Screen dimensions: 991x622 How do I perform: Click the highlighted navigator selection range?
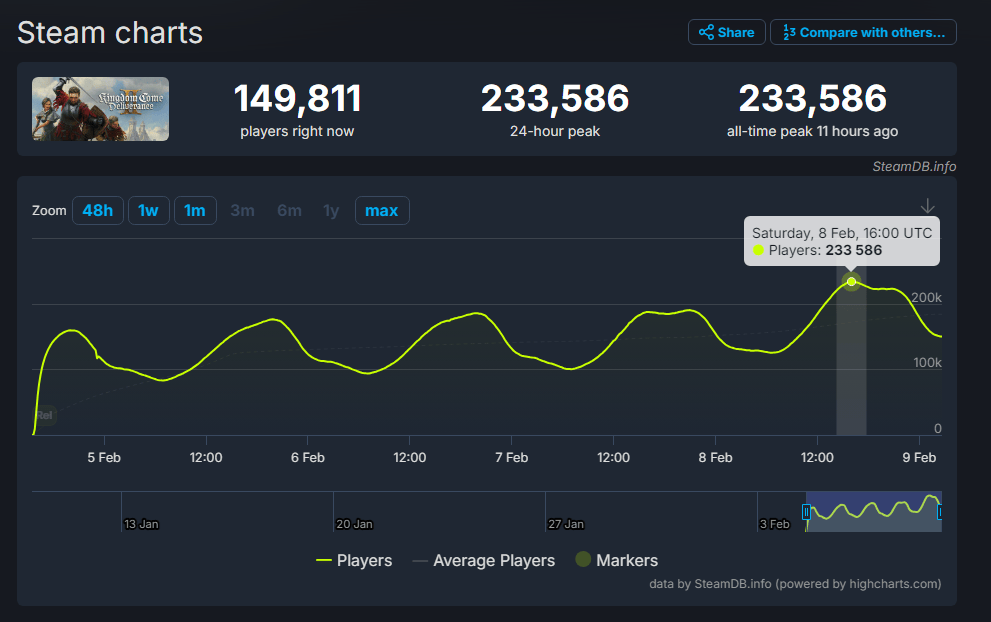[x=873, y=511]
